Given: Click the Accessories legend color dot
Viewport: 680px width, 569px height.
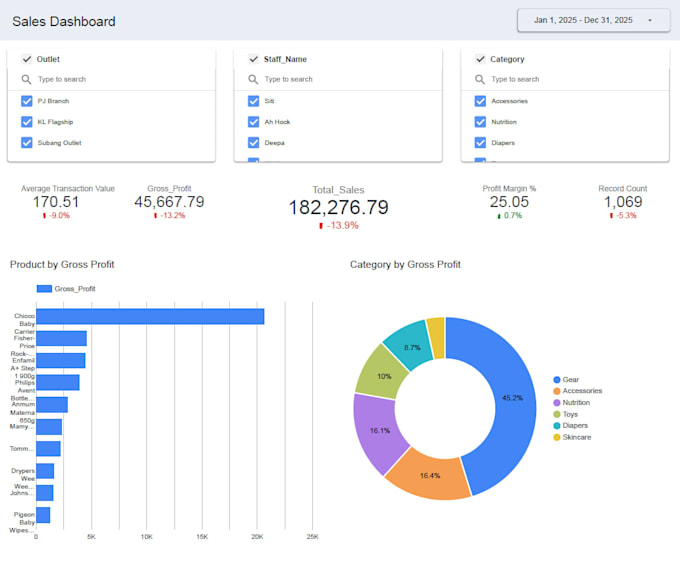Looking at the screenshot, I should pos(557,391).
